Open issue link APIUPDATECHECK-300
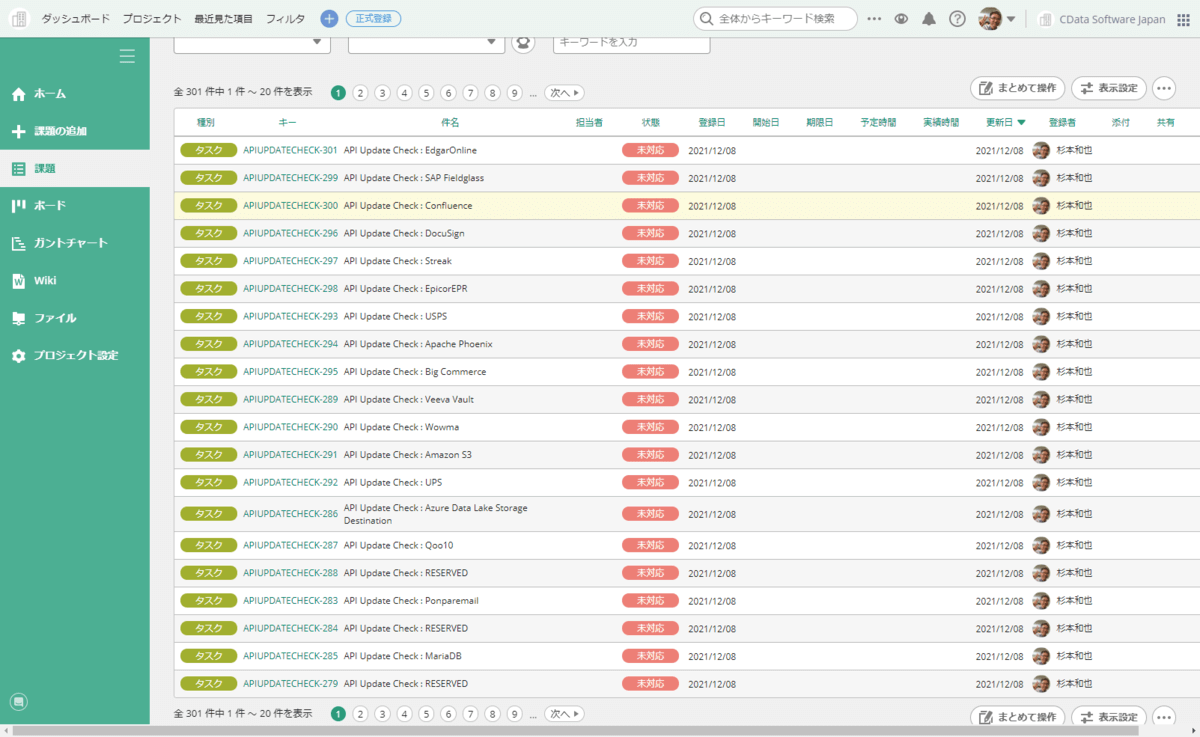 tap(290, 206)
